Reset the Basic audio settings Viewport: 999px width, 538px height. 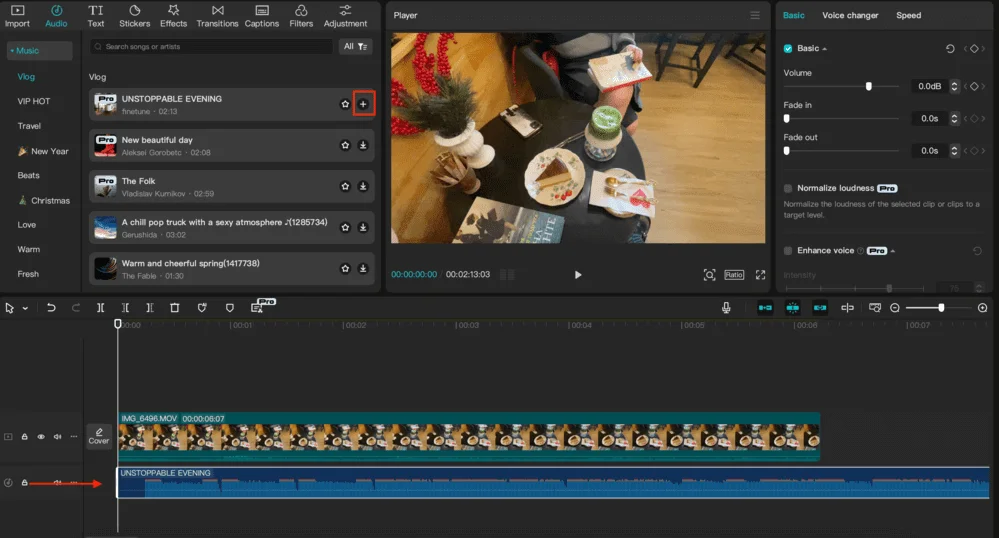950,48
